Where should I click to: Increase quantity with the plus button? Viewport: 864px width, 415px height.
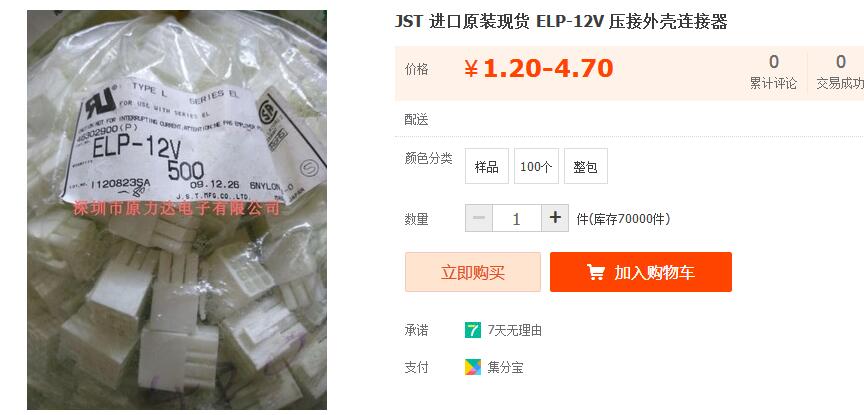(555, 218)
